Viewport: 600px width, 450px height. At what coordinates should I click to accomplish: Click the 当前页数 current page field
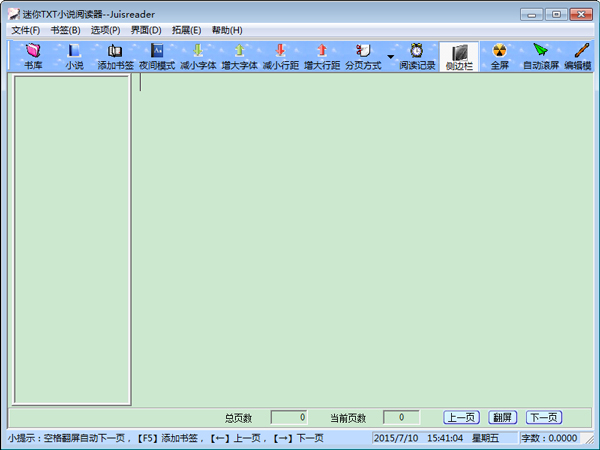(x=401, y=418)
